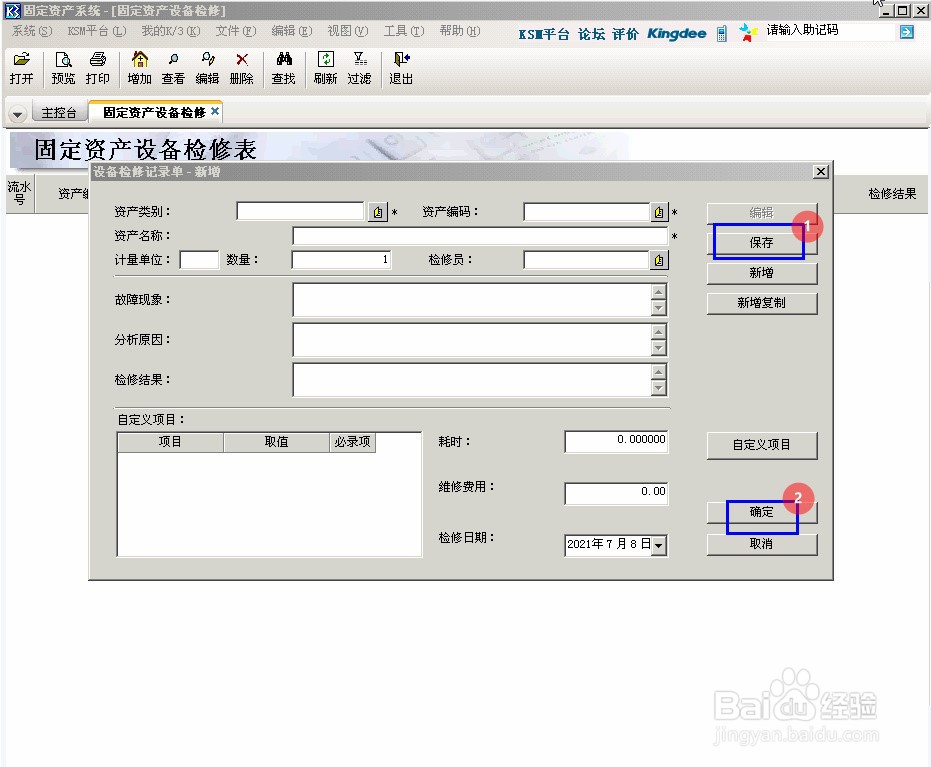
Task: Switch to the 主控台 tab
Action: click(x=59, y=113)
